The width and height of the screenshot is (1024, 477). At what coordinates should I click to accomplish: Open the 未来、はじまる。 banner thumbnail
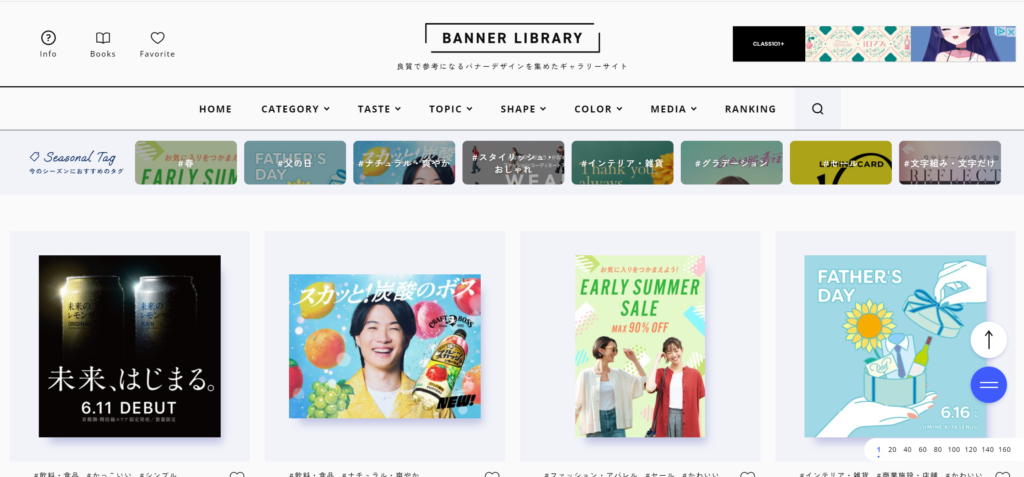point(130,346)
